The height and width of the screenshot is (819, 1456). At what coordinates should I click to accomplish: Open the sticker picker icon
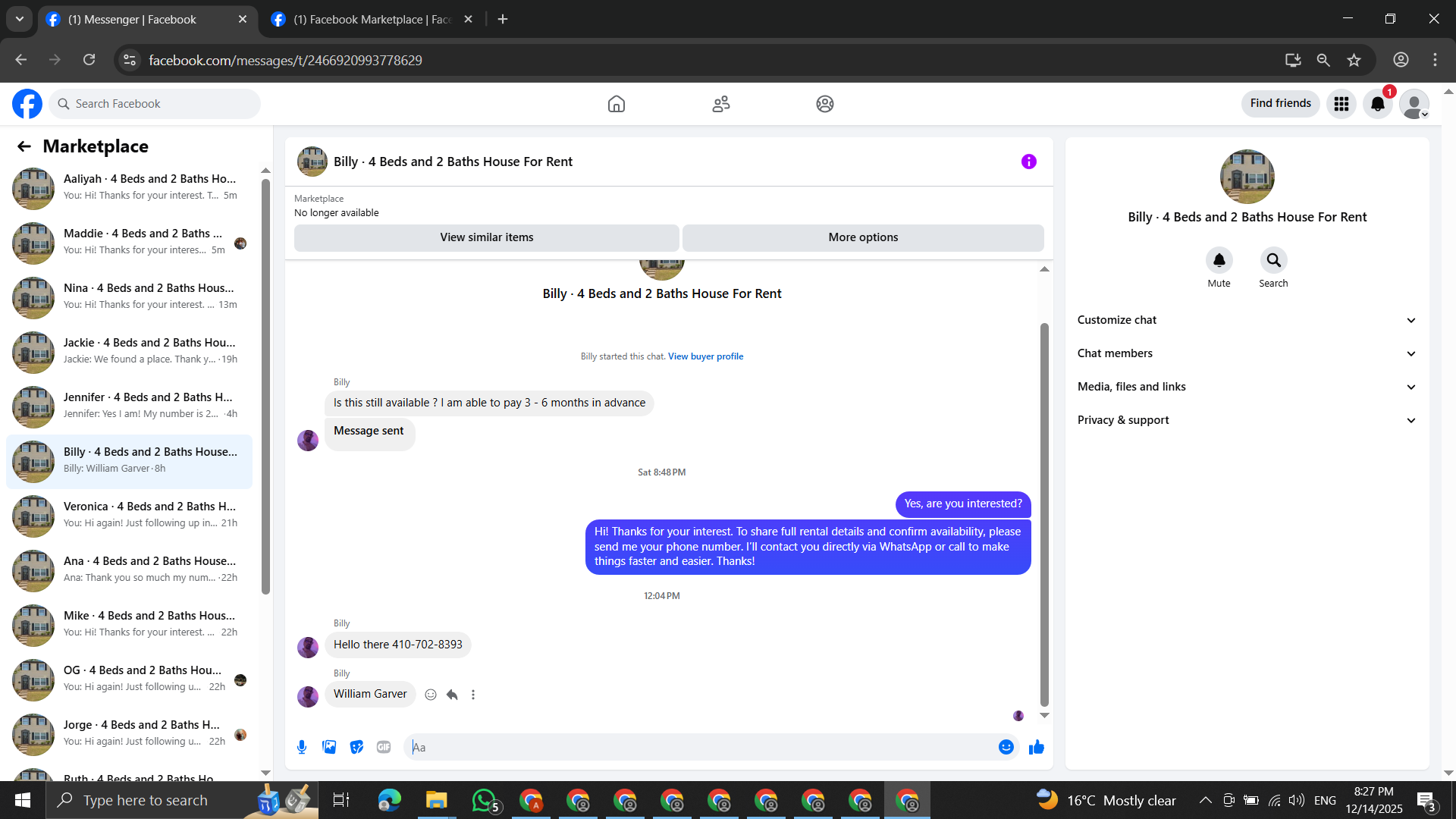pos(356,747)
